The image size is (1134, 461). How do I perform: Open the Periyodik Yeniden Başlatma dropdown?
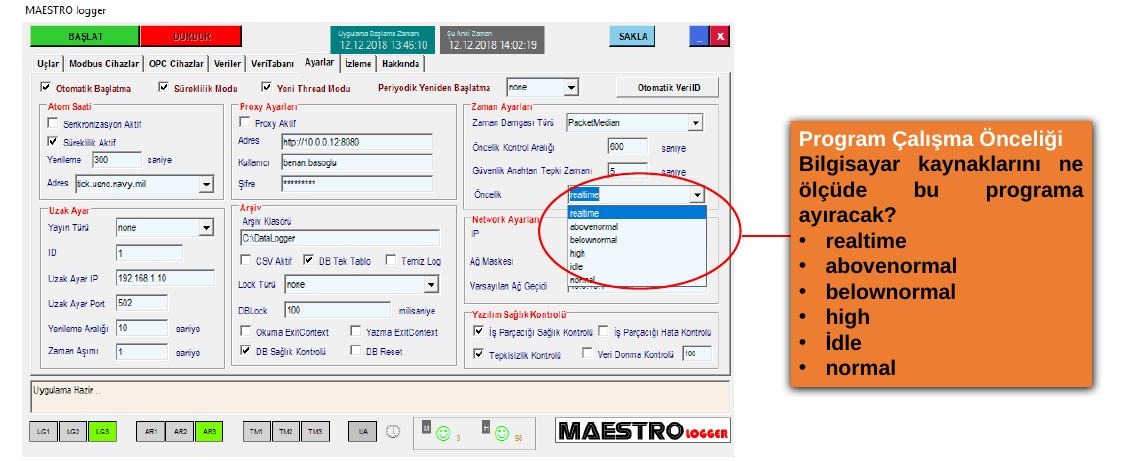point(571,88)
